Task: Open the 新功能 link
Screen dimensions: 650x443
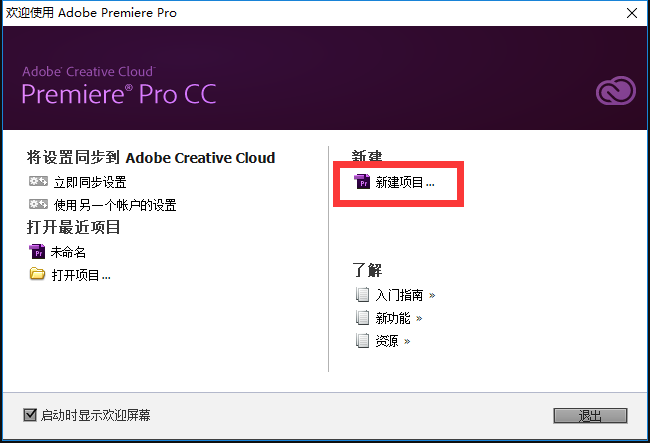Action: (393, 318)
